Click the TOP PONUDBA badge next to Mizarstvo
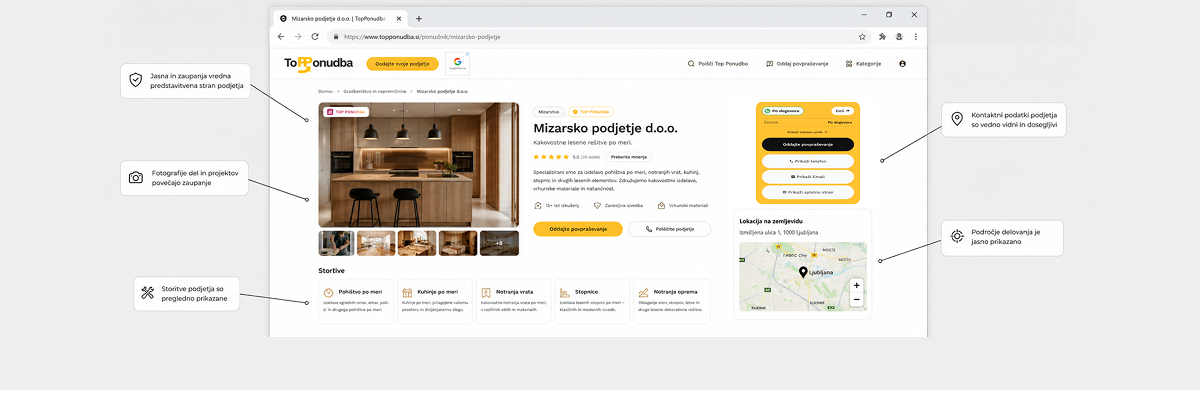Image resolution: width=1200 pixels, height=394 pixels. (x=590, y=112)
